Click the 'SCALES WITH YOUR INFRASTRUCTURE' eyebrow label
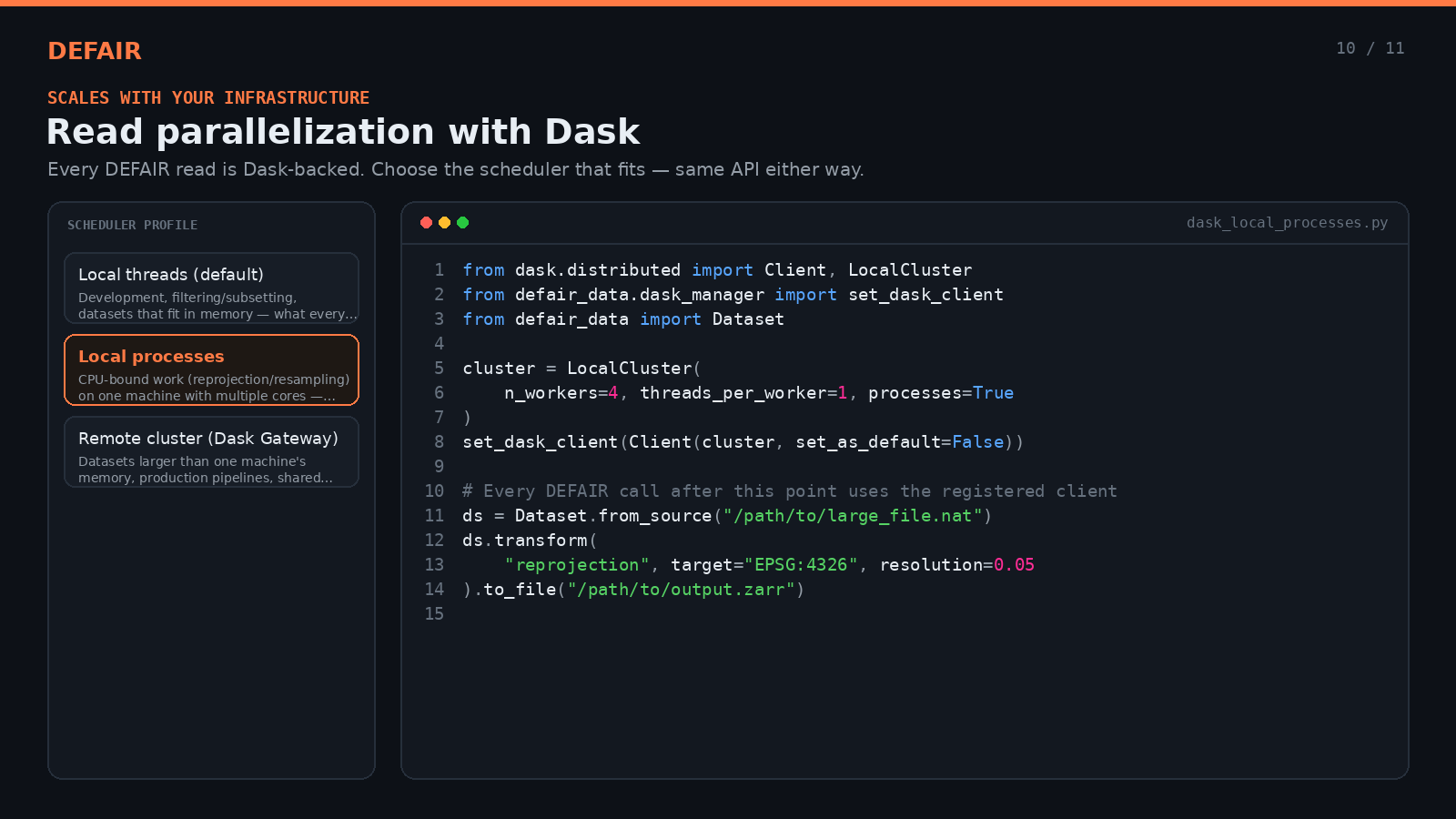The height and width of the screenshot is (819, 1456). coord(208,97)
